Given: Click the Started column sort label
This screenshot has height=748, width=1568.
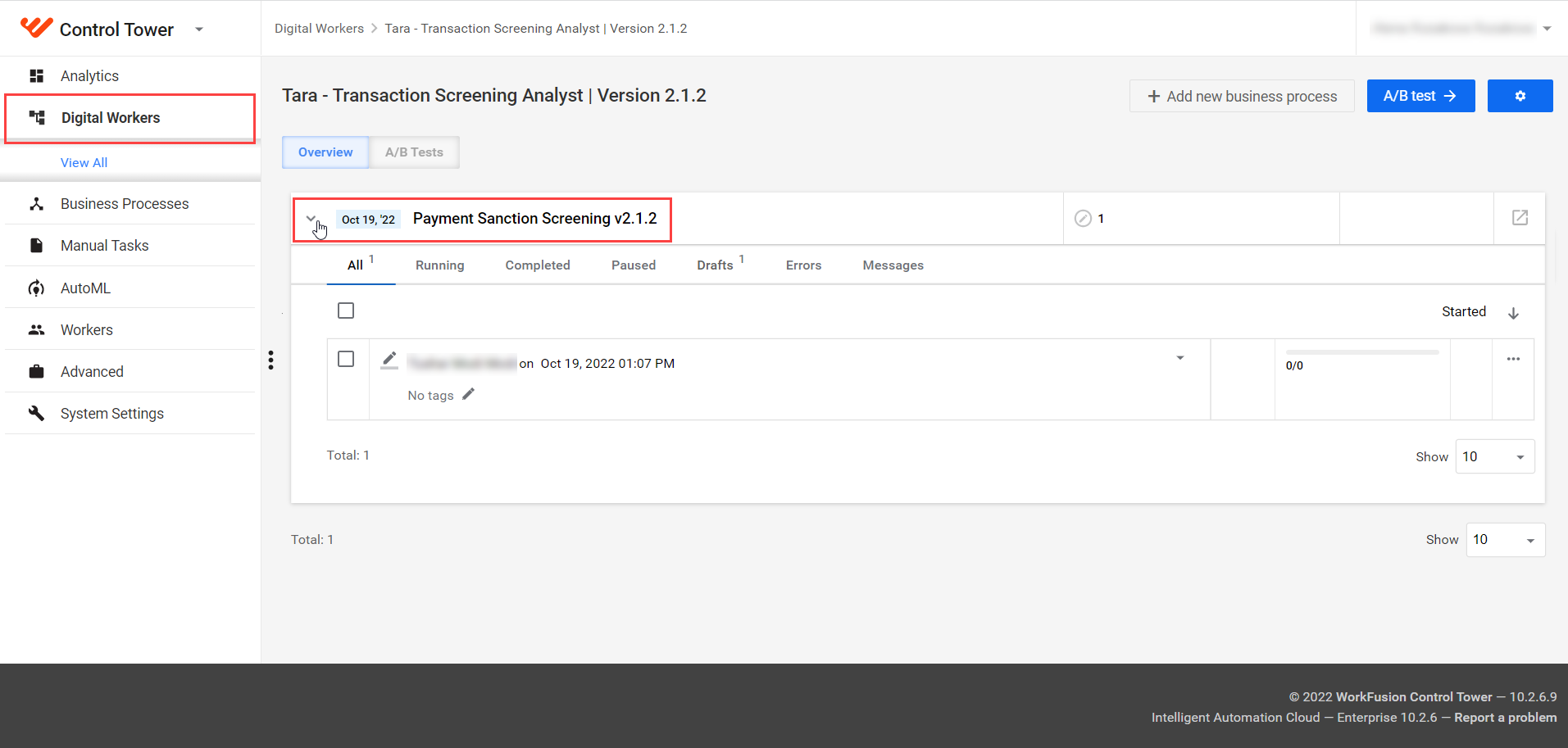Looking at the screenshot, I should (x=1463, y=311).
